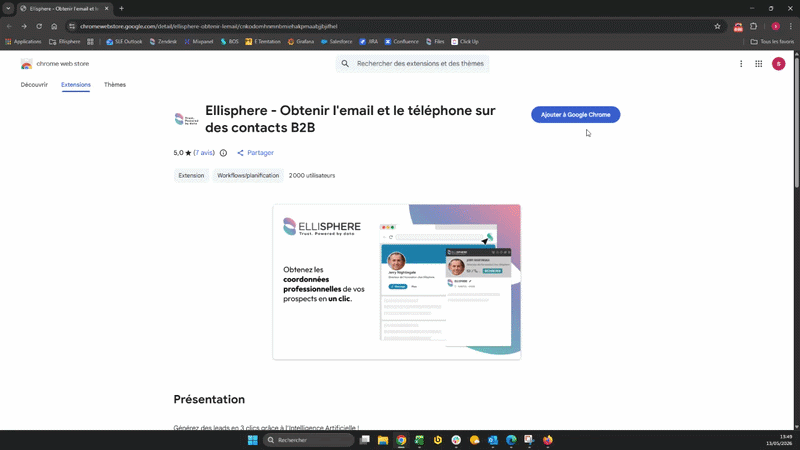Image resolution: width=800 pixels, height=450 pixels.
Task: Open the tab search dropdown arrow
Action: [8, 9]
